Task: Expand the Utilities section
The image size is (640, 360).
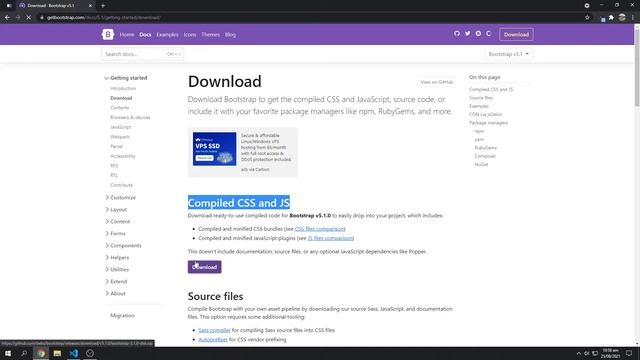Action: tap(117, 269)
